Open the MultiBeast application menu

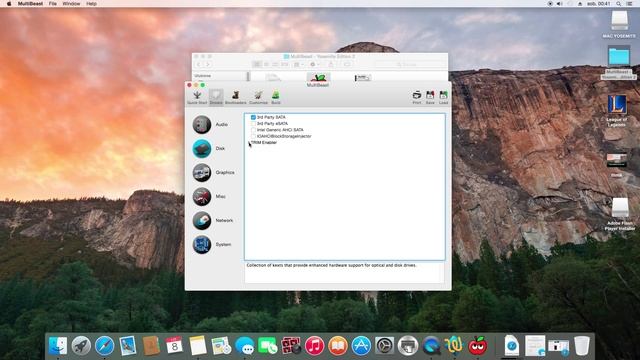[30, 4]
